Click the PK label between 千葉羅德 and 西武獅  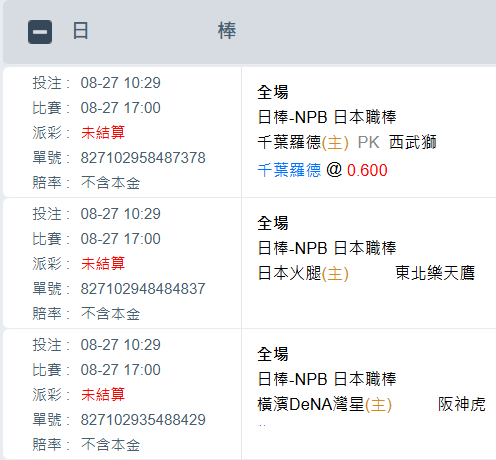[368, 142]
